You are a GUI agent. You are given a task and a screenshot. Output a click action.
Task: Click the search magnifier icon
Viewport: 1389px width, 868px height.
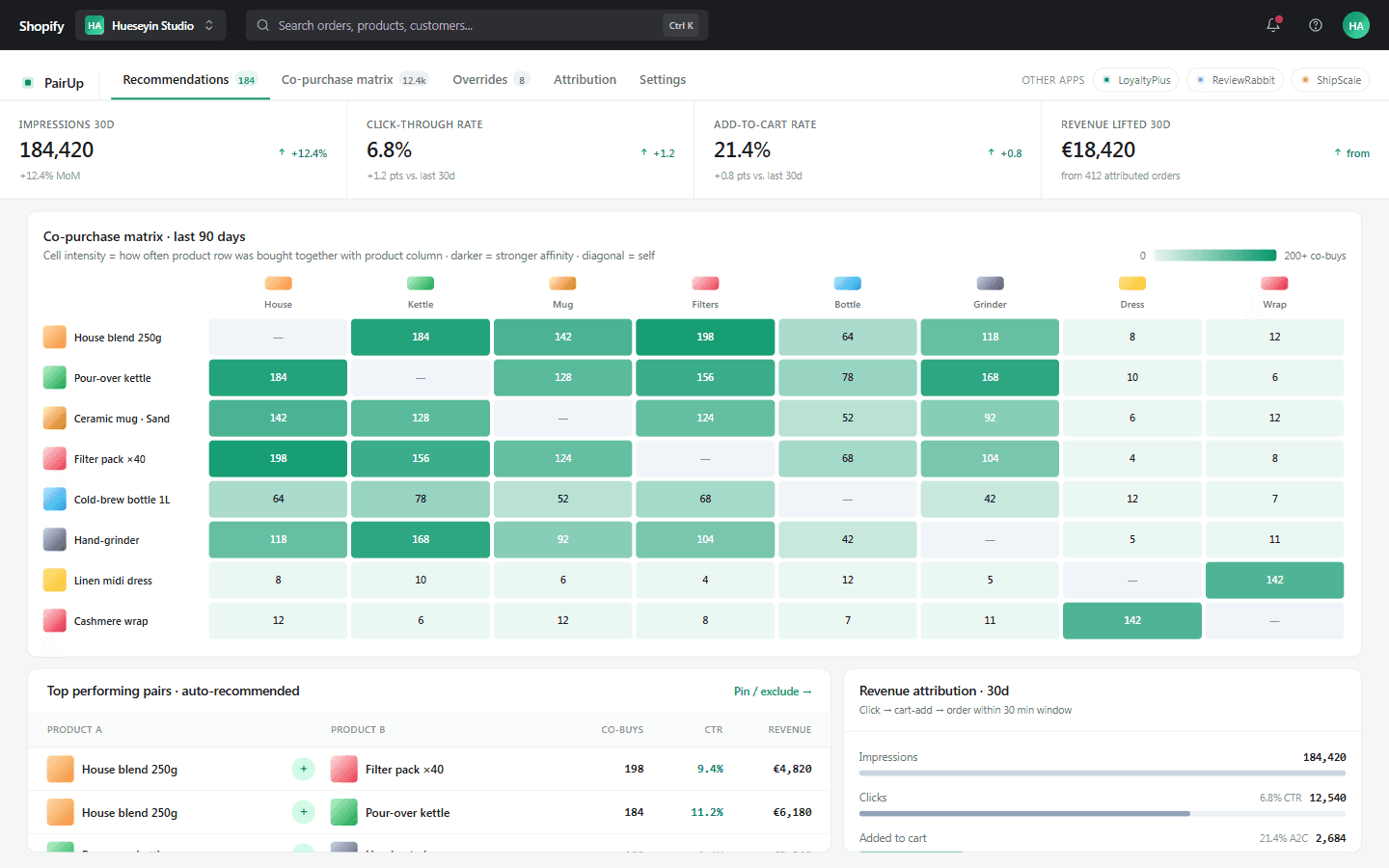262,25
